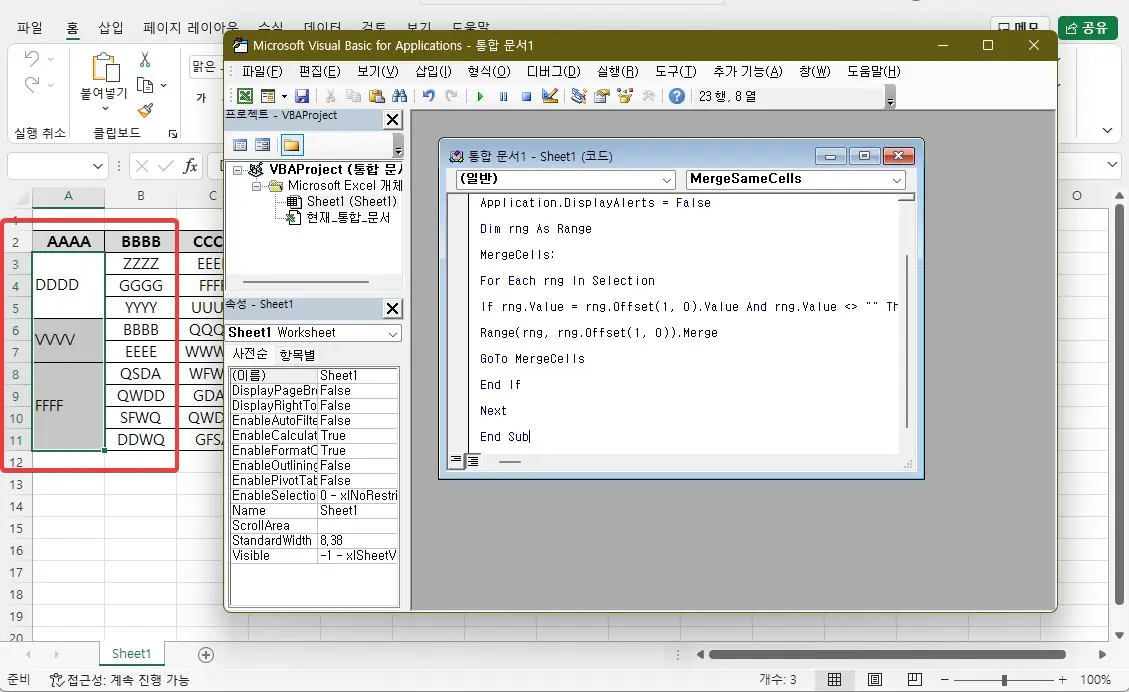Switch to Page Break Preview in status bar
1129x692 pixels.
pyautogui.click(x=915, y=680)
